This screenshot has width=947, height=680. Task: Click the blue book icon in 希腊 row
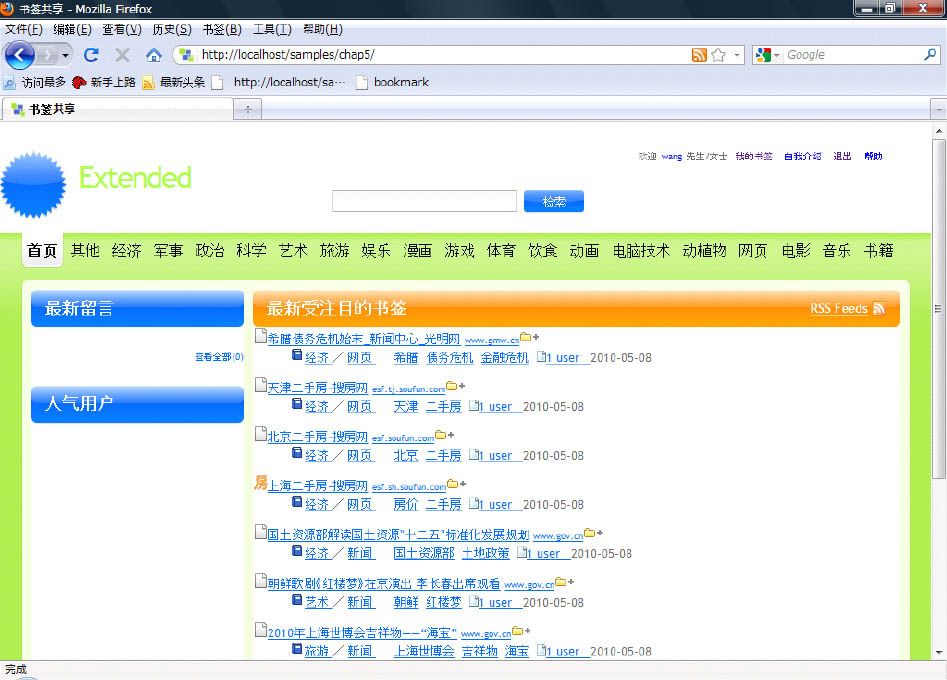click(x=297, y=355)
